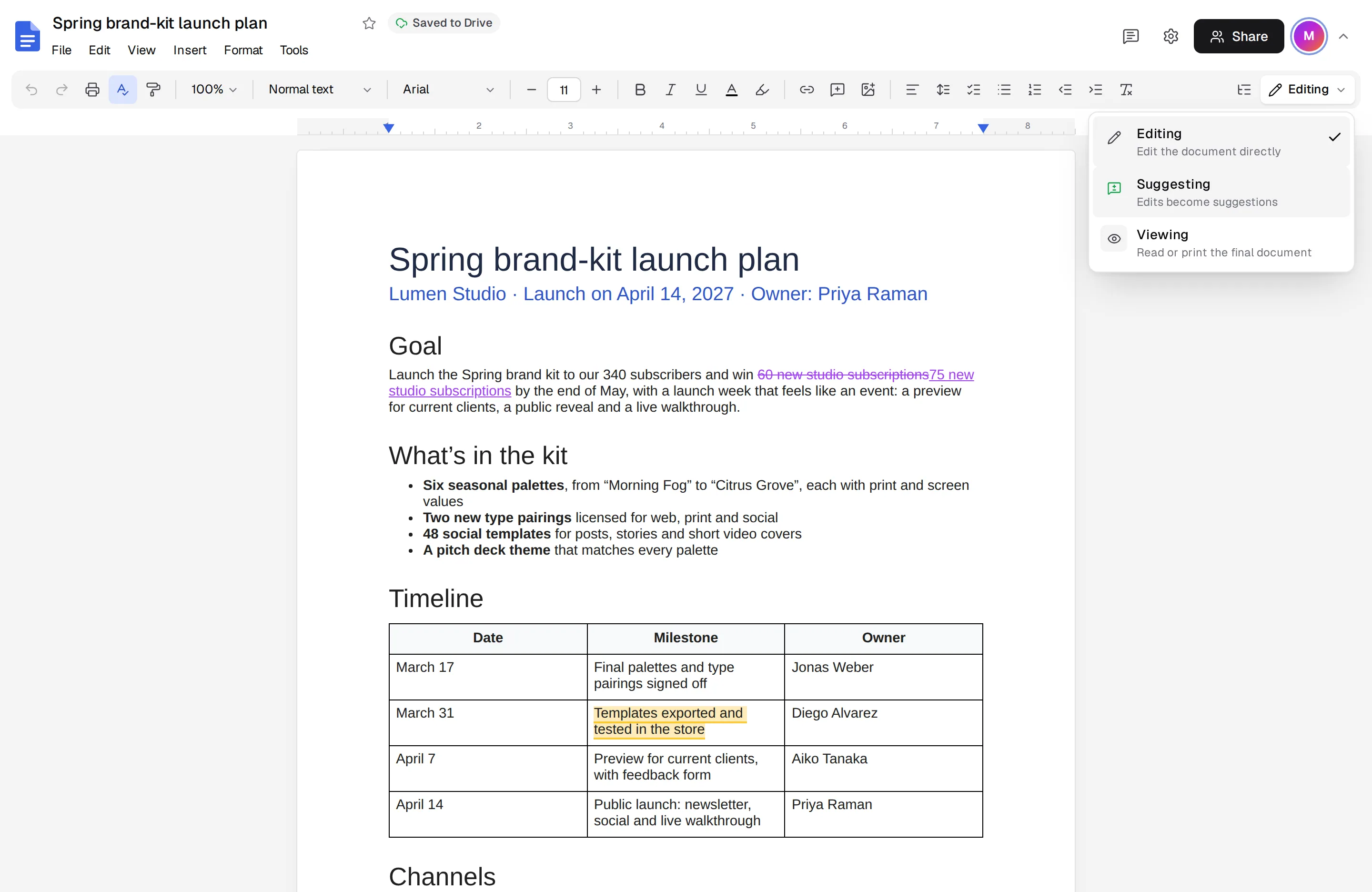Open the zoom 100% dropdown

click(x=214, y=90)
